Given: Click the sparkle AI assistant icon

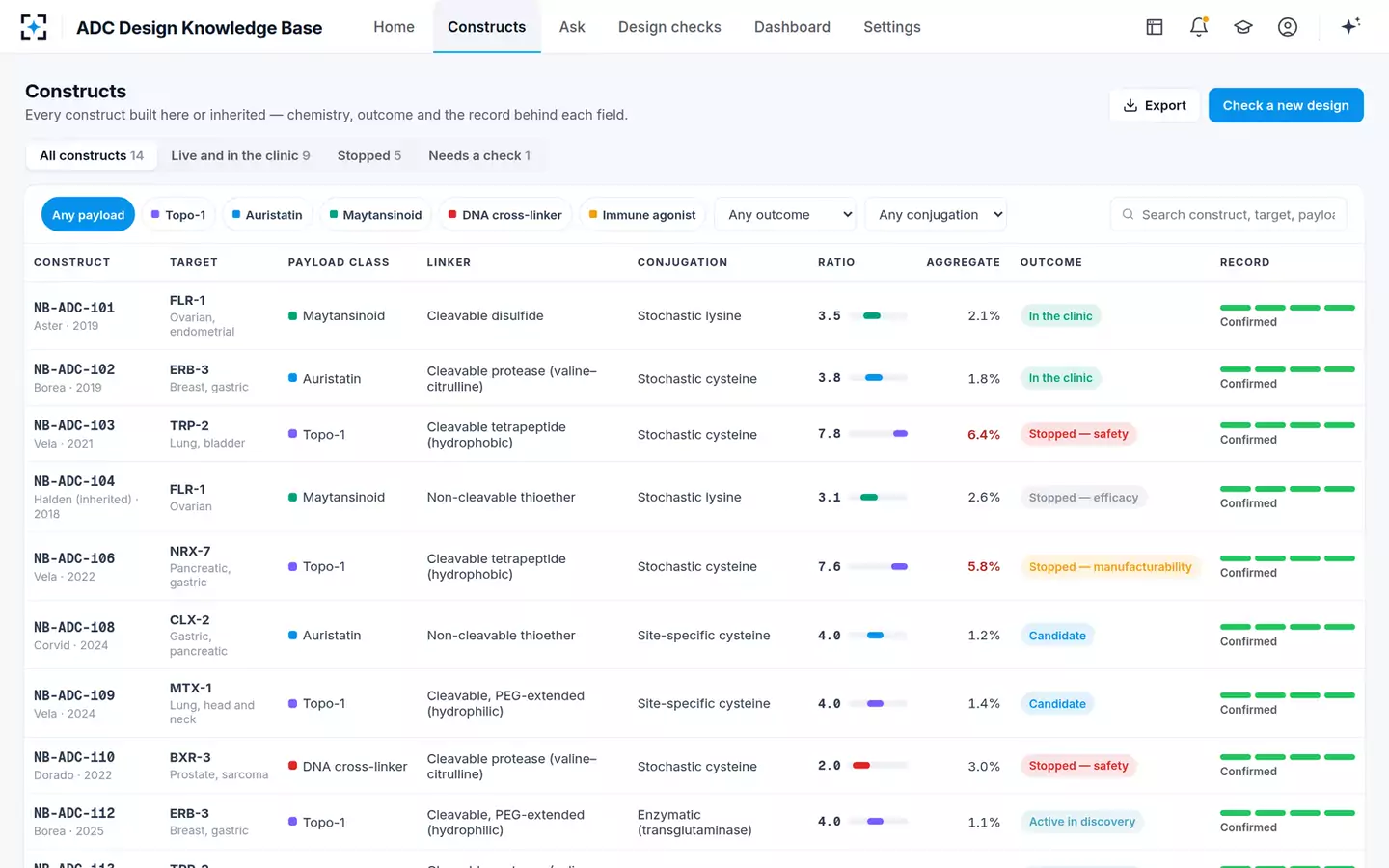Looking at the screenshot, I should [x=1350, y=26].
